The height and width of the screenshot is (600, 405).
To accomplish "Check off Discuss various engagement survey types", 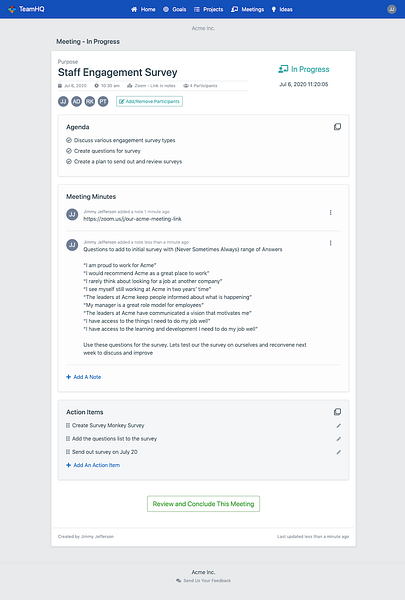I will 69,140.
